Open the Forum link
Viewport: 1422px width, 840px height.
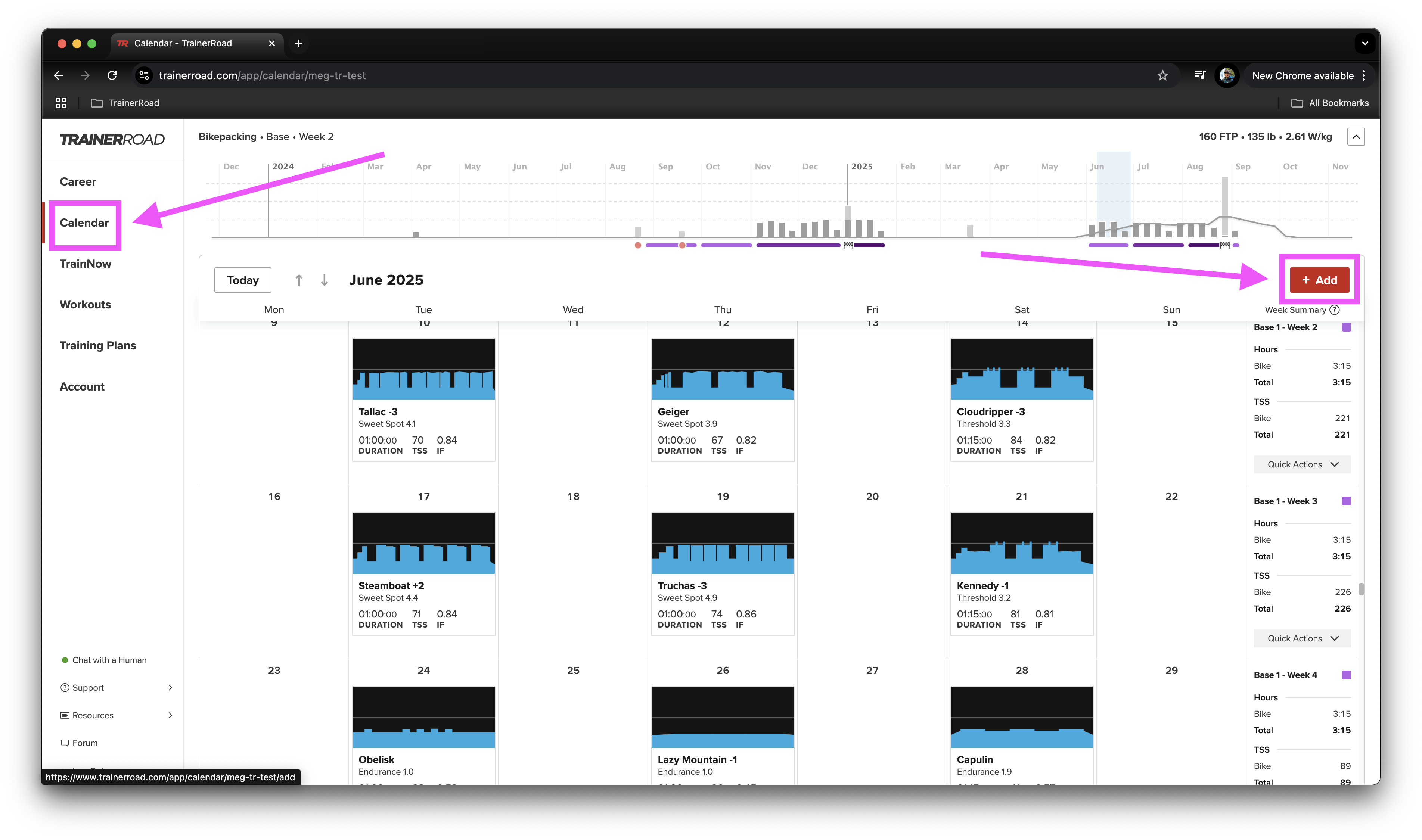point(85,743)
